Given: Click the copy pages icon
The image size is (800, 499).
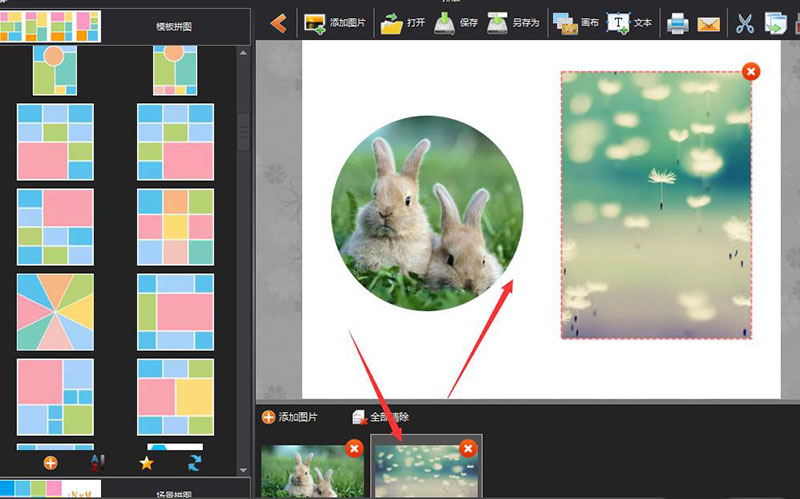Looking at the screenshot, I should point(775,23).
